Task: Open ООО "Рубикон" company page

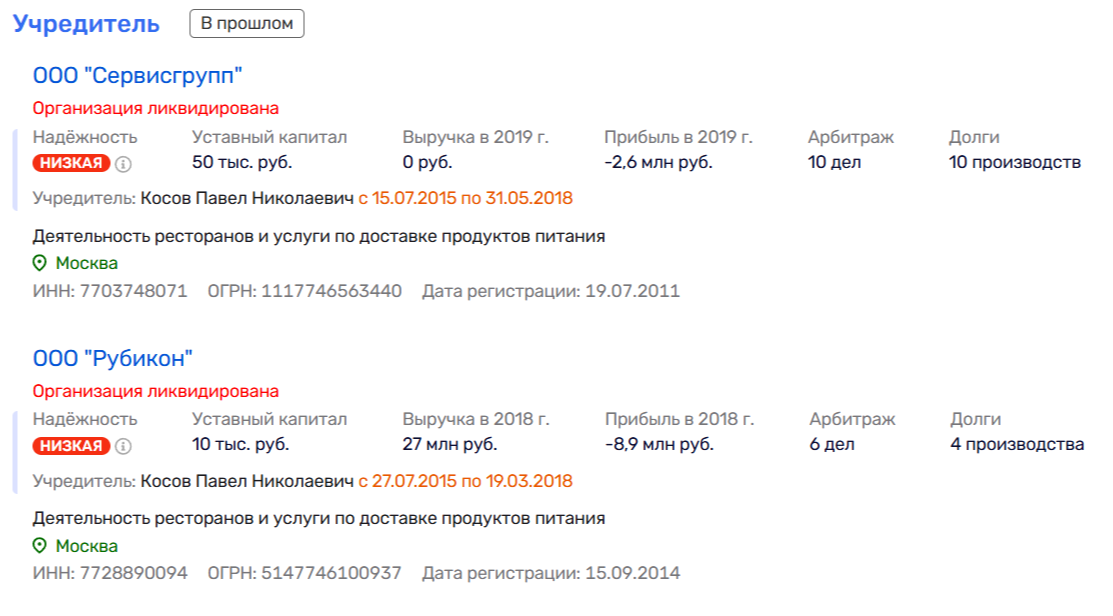Action: [x=113, y=358]
